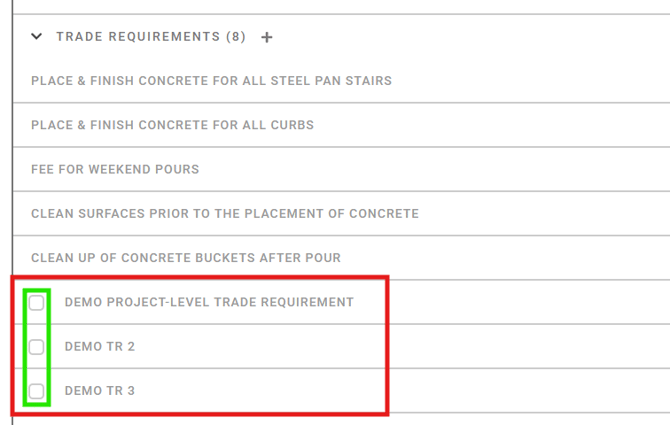Tick the Demo TR 2 checkbox
670x425 pixels.
point(37,347)
